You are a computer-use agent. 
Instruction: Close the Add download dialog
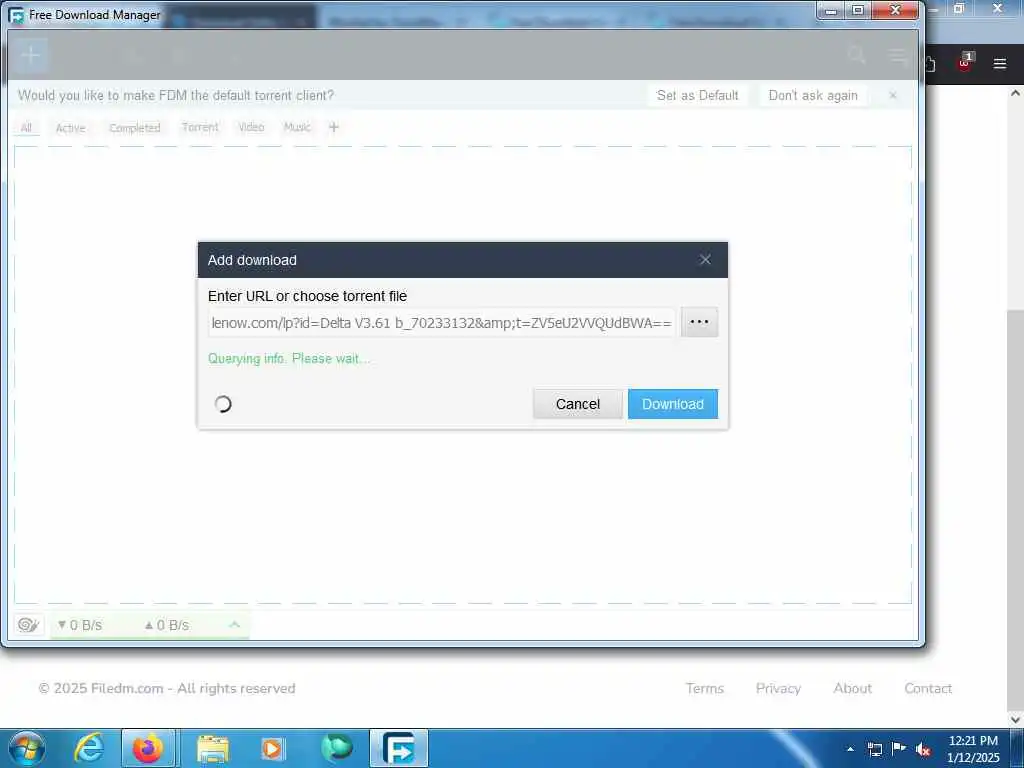coord(705,260)
